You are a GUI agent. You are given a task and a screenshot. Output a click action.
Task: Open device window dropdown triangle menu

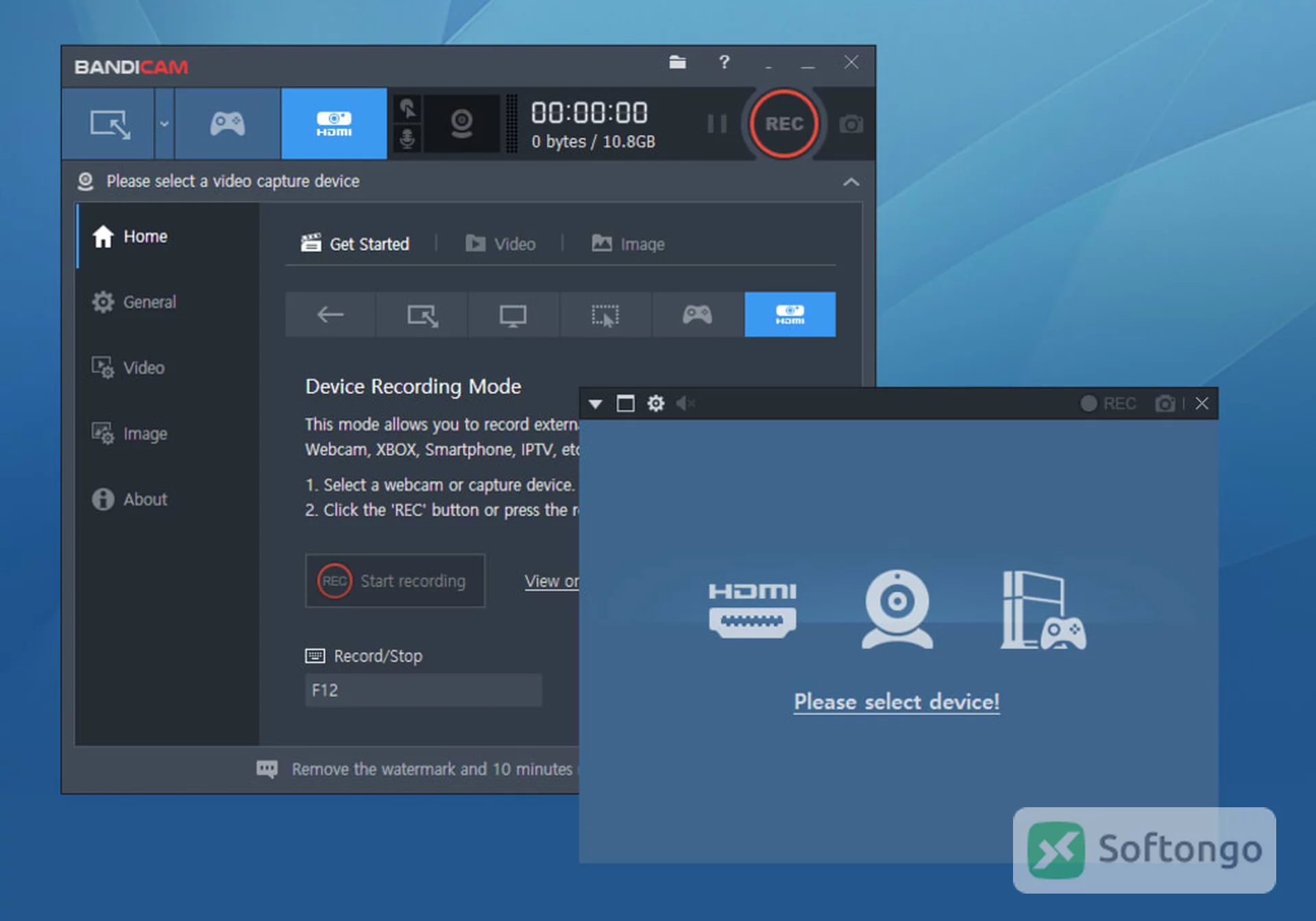click(595, 404)
